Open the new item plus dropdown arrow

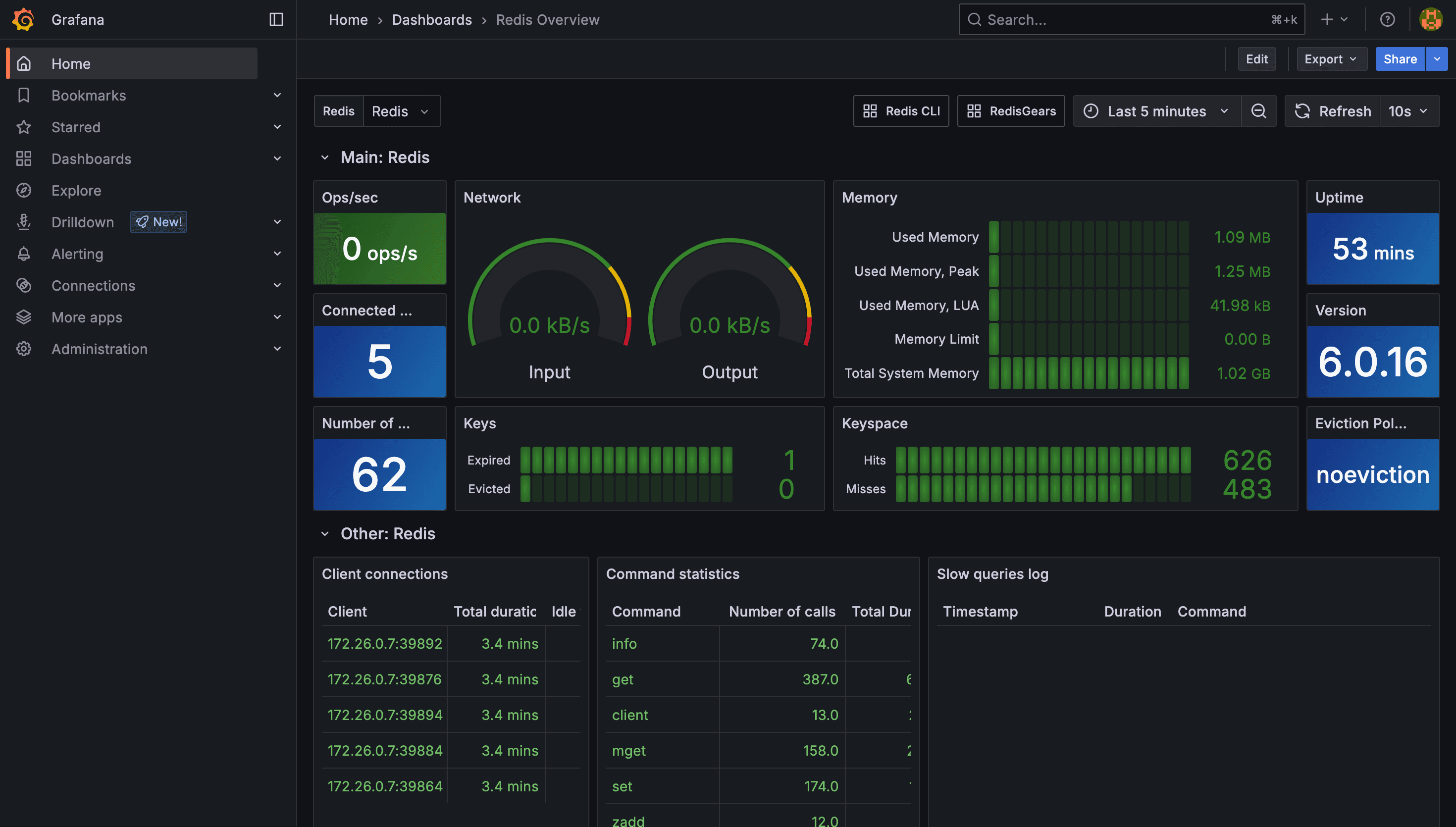tap(1344, 19)
